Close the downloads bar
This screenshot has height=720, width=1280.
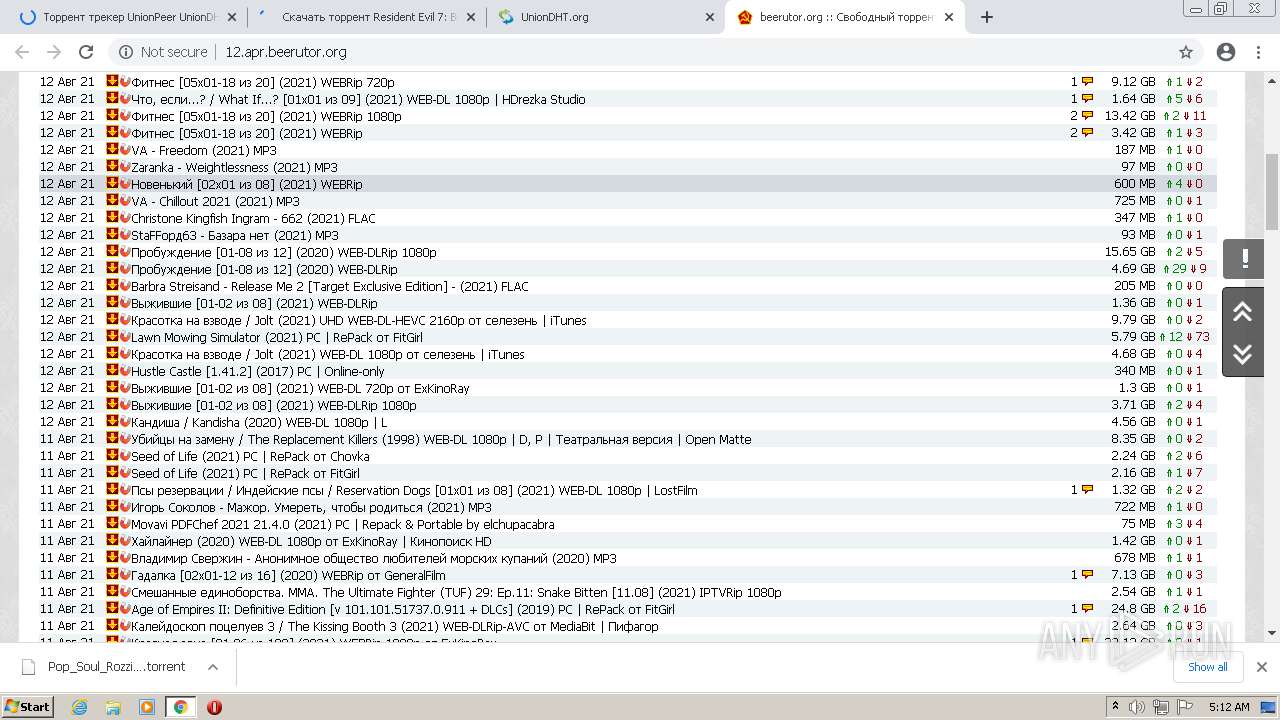[1261, 667]
